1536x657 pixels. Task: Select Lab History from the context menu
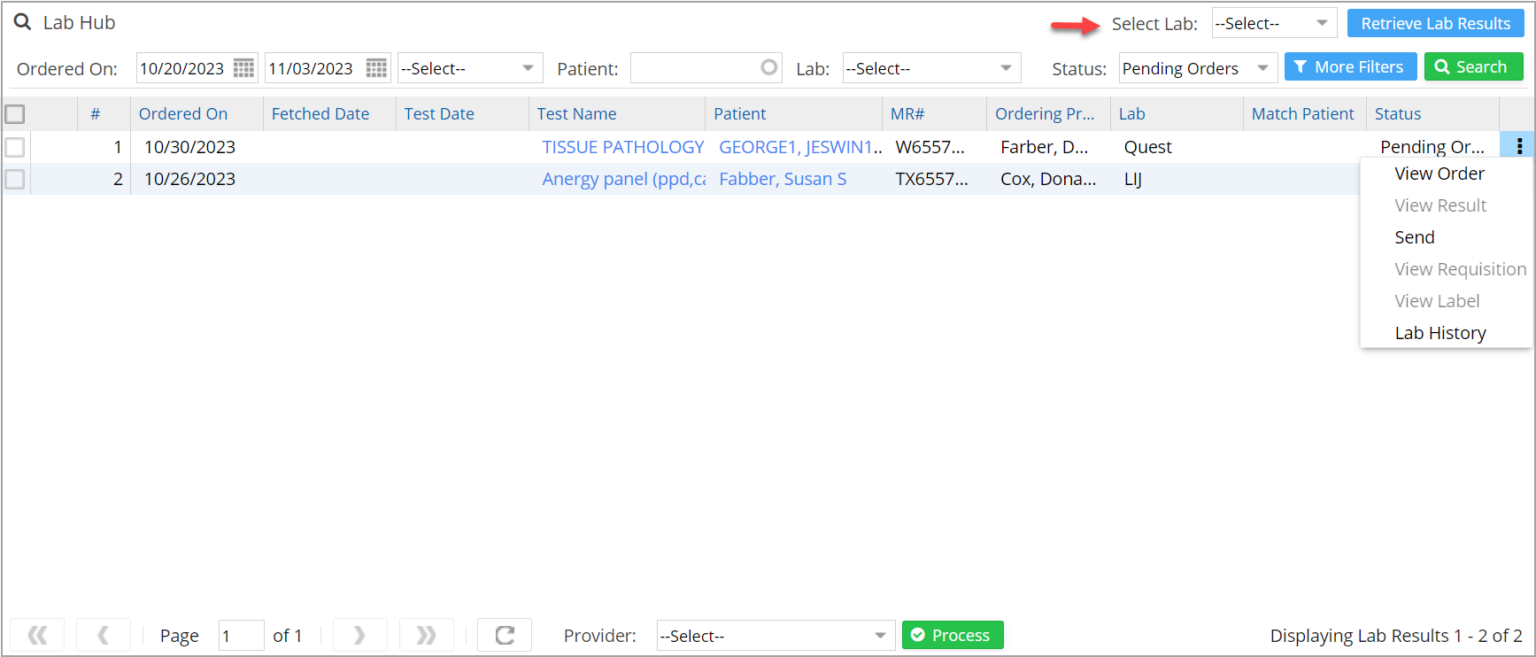click(x=1442, y=332)
